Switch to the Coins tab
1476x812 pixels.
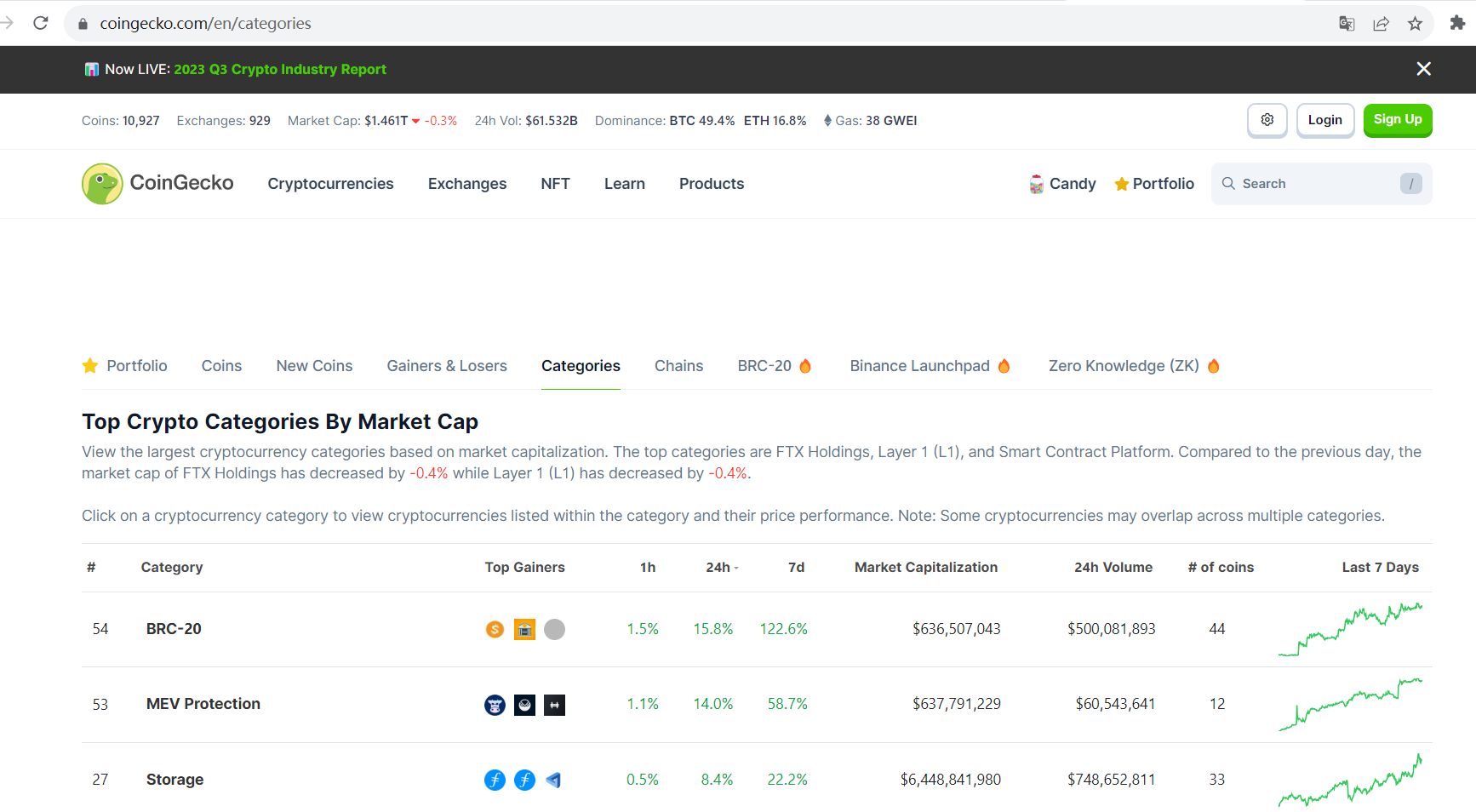[x=221, y=366]
